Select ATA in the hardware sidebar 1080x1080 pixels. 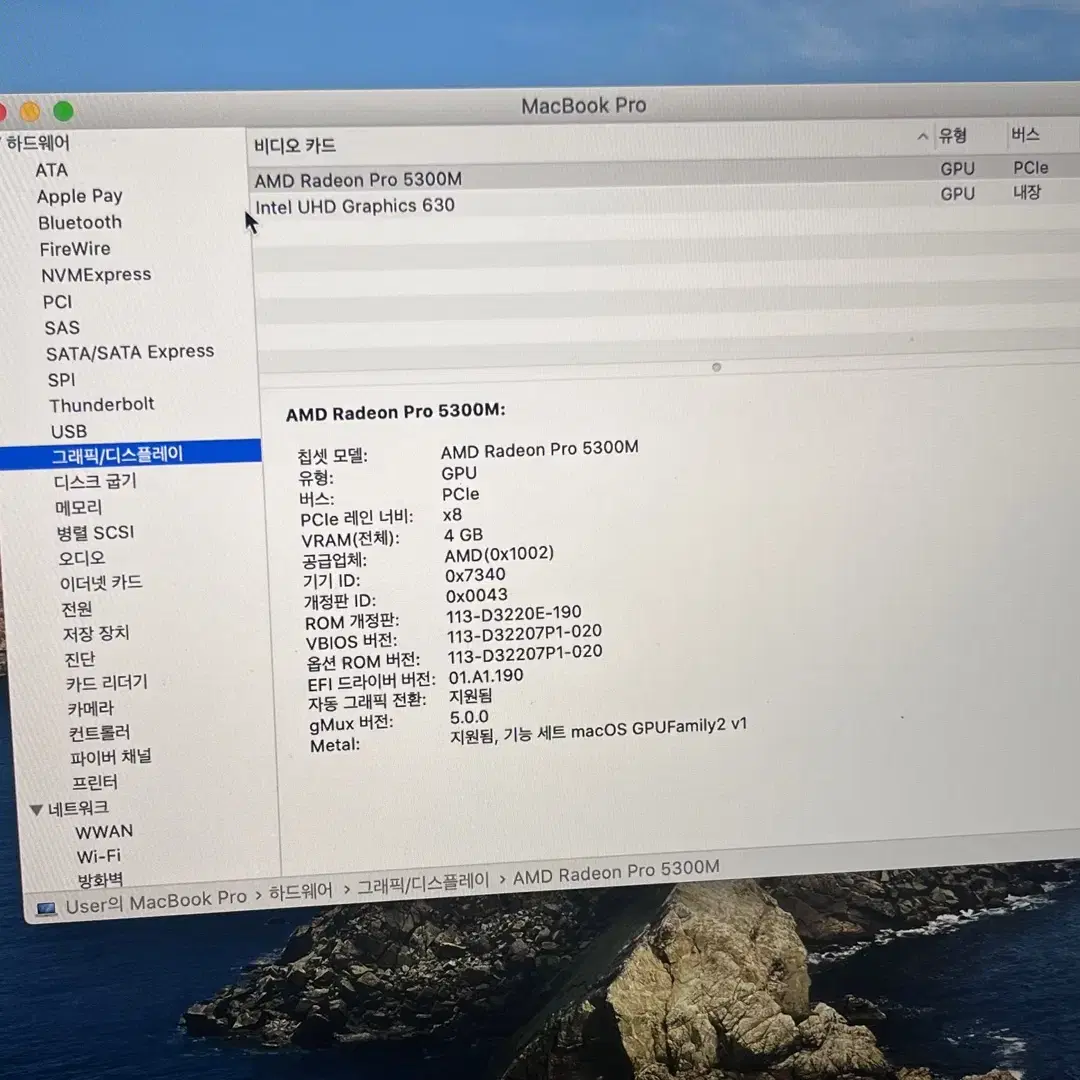52,170
